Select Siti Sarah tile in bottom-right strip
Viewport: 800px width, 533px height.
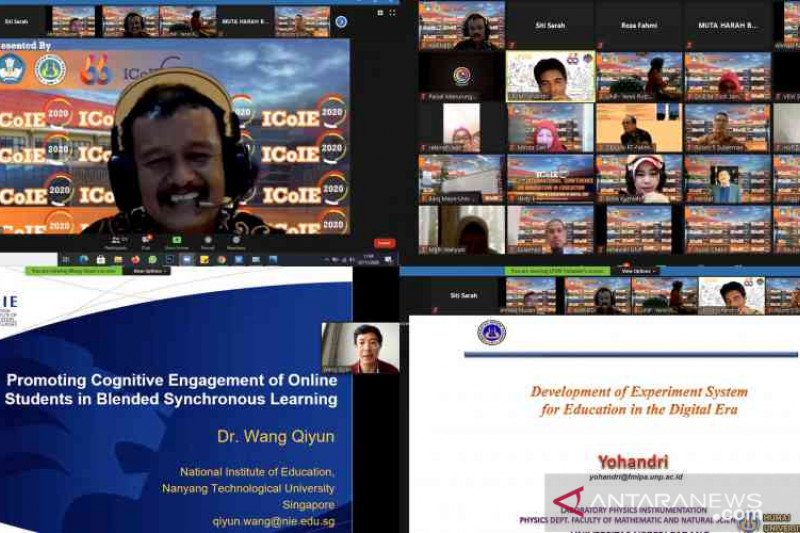coord(463,295)
